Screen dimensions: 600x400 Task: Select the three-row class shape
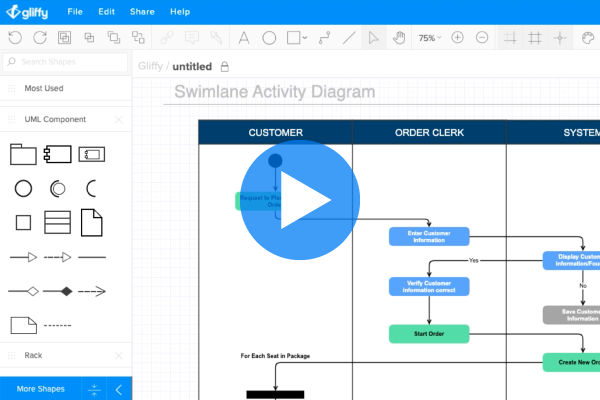pyautogui.click(x=57, y=222)
